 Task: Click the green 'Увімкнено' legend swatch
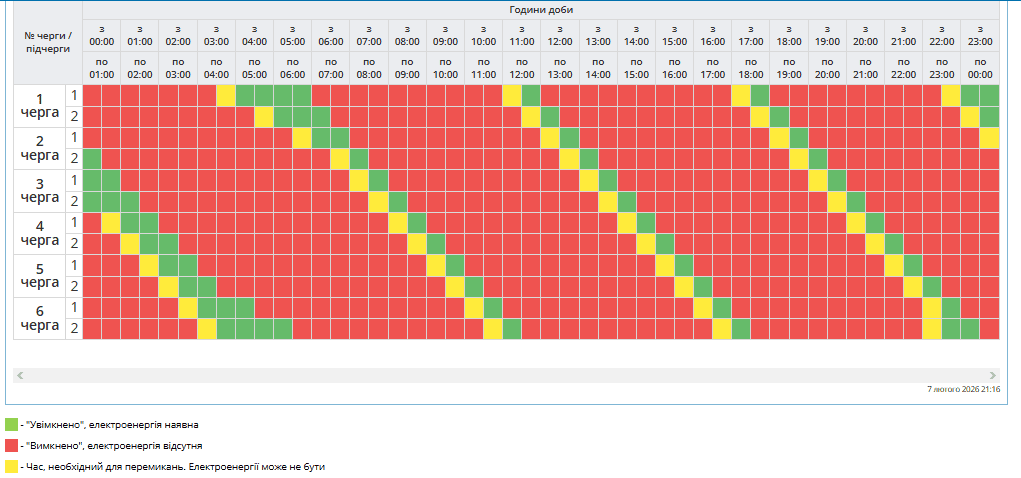click(12, 425)
